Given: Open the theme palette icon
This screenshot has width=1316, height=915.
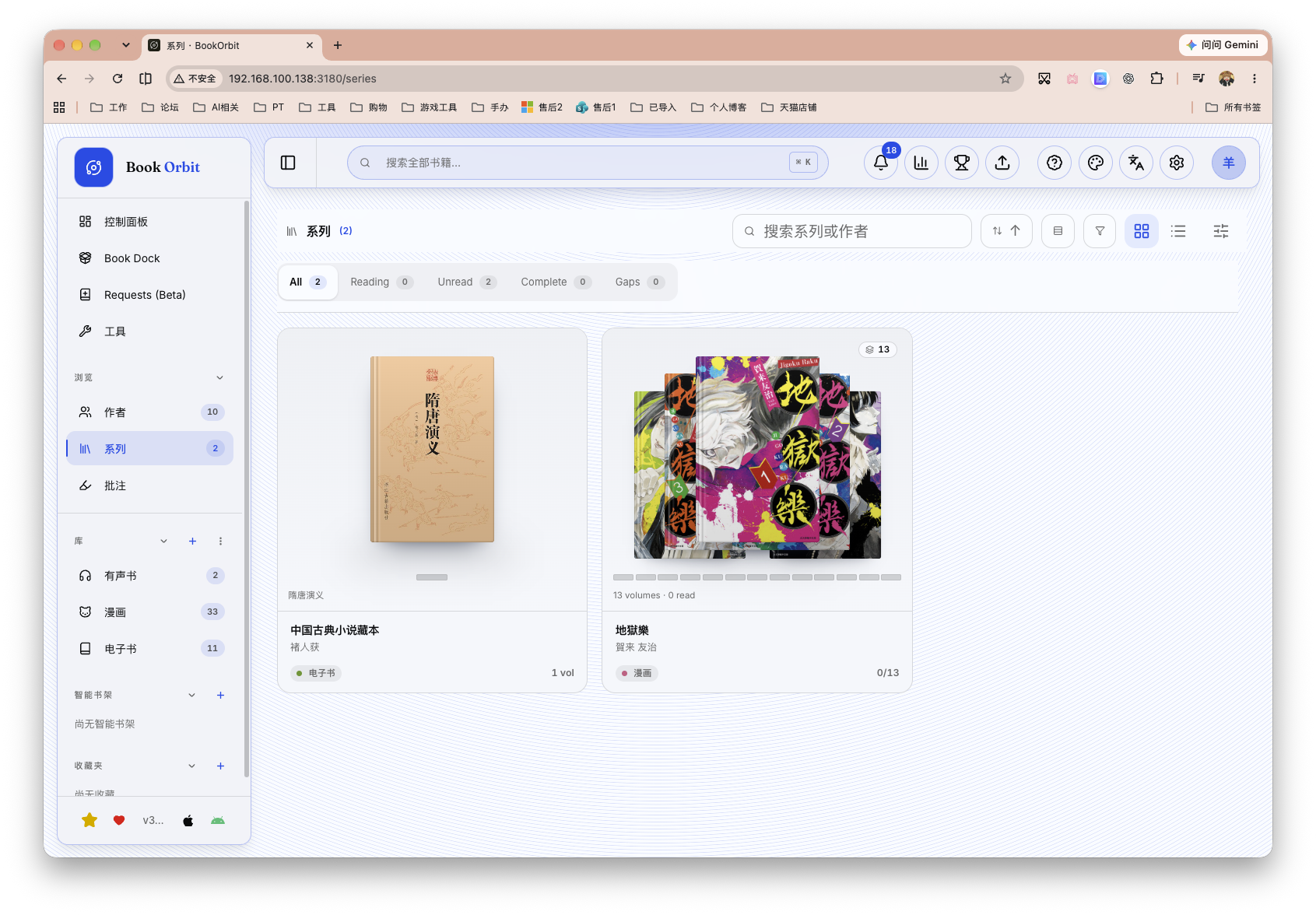Looking at the screenshot, I should [1096, 163].
